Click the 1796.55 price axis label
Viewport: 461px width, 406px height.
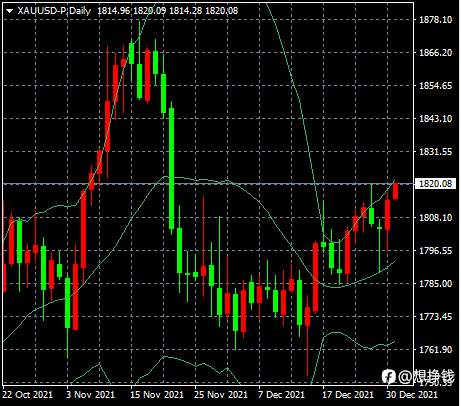tap(435, 251)
